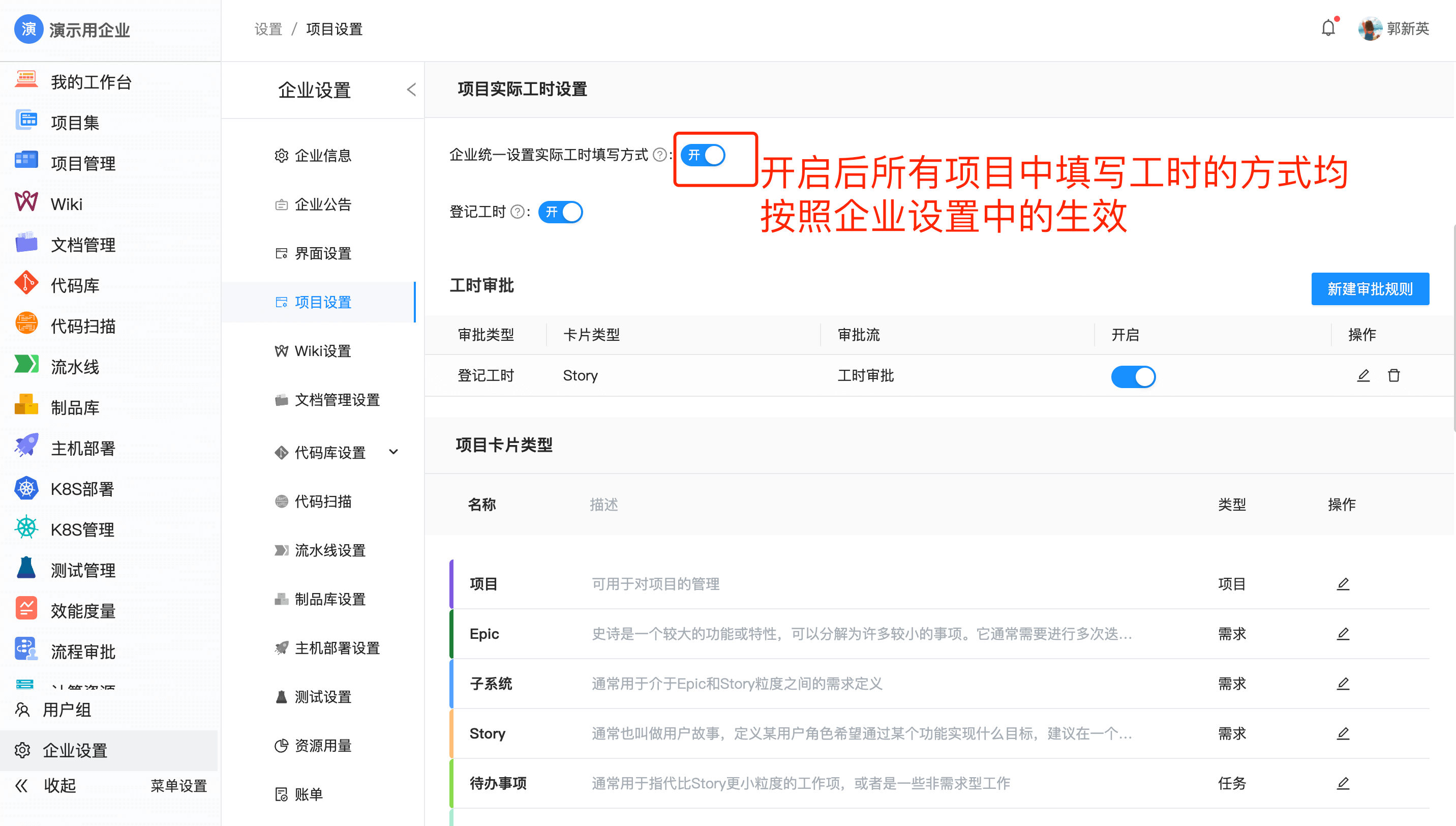Edit the 登记工时 approval rule with pencil icon
Viewport: 1456px width, 826px height.
(1363, 375)
